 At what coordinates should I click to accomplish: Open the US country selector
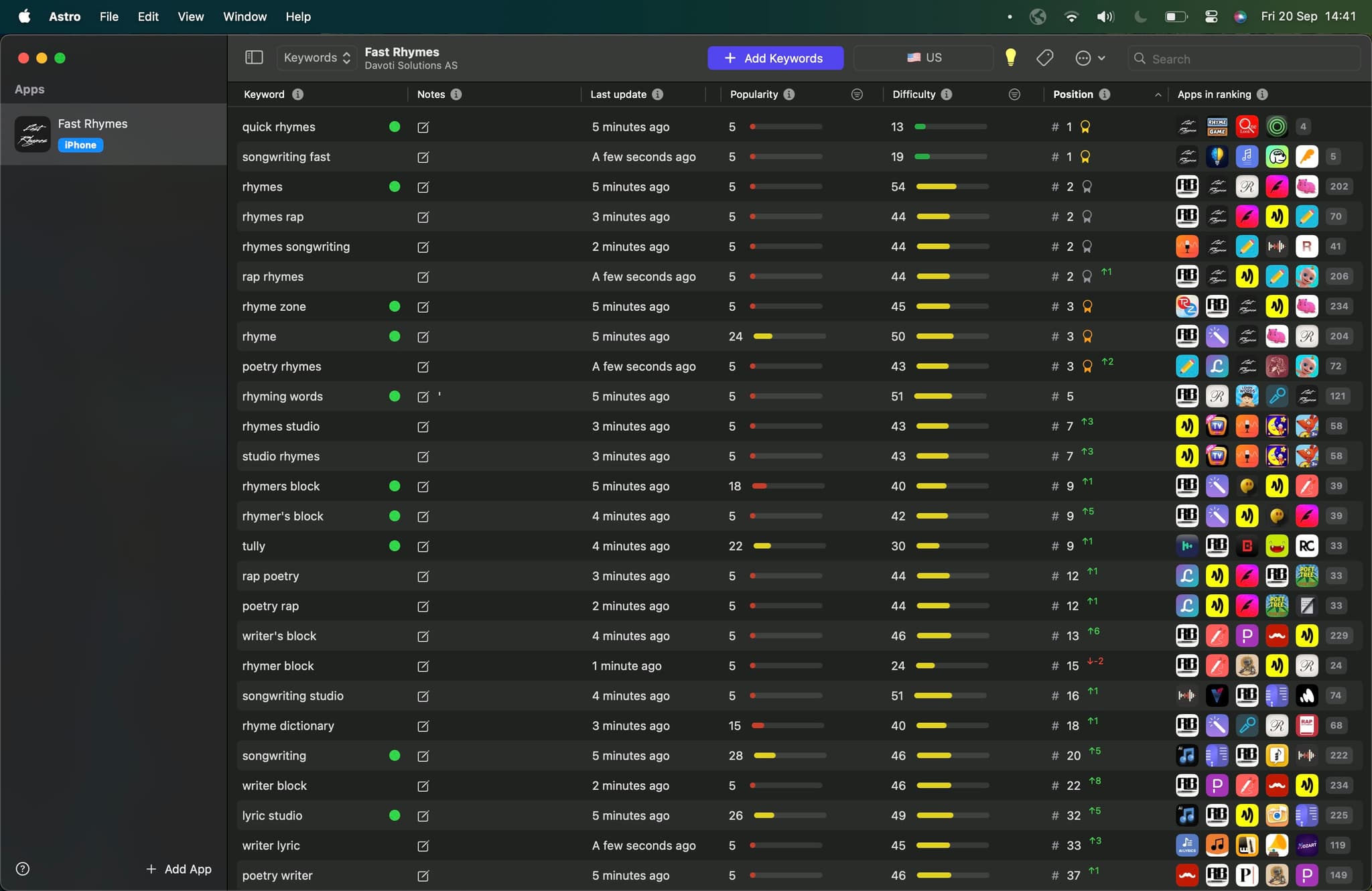click(x=924, y=58)
